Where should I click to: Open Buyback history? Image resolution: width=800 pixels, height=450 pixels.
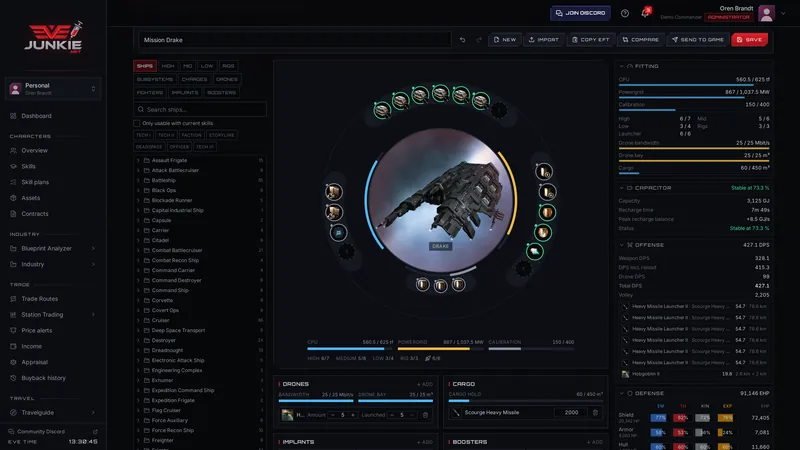pyautogui.click(x=43, y=378)
